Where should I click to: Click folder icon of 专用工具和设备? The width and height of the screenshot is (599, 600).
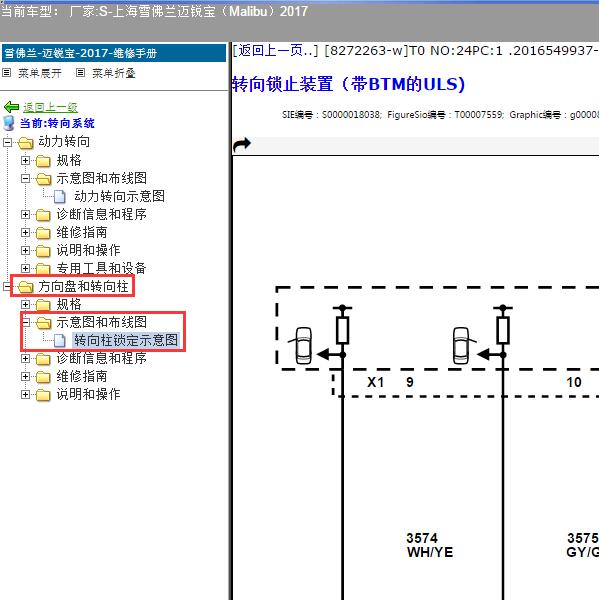pyautogui.click(x=43, y=269)
